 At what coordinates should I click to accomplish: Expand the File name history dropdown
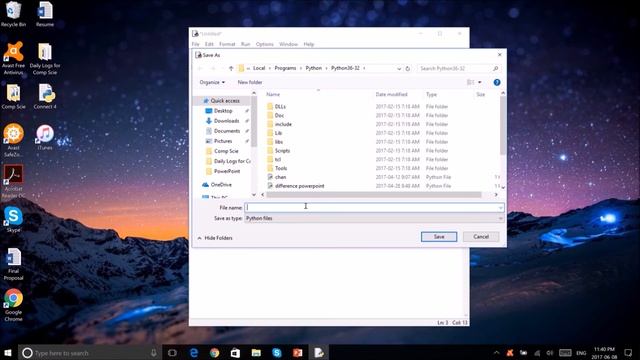click(500, 208)
